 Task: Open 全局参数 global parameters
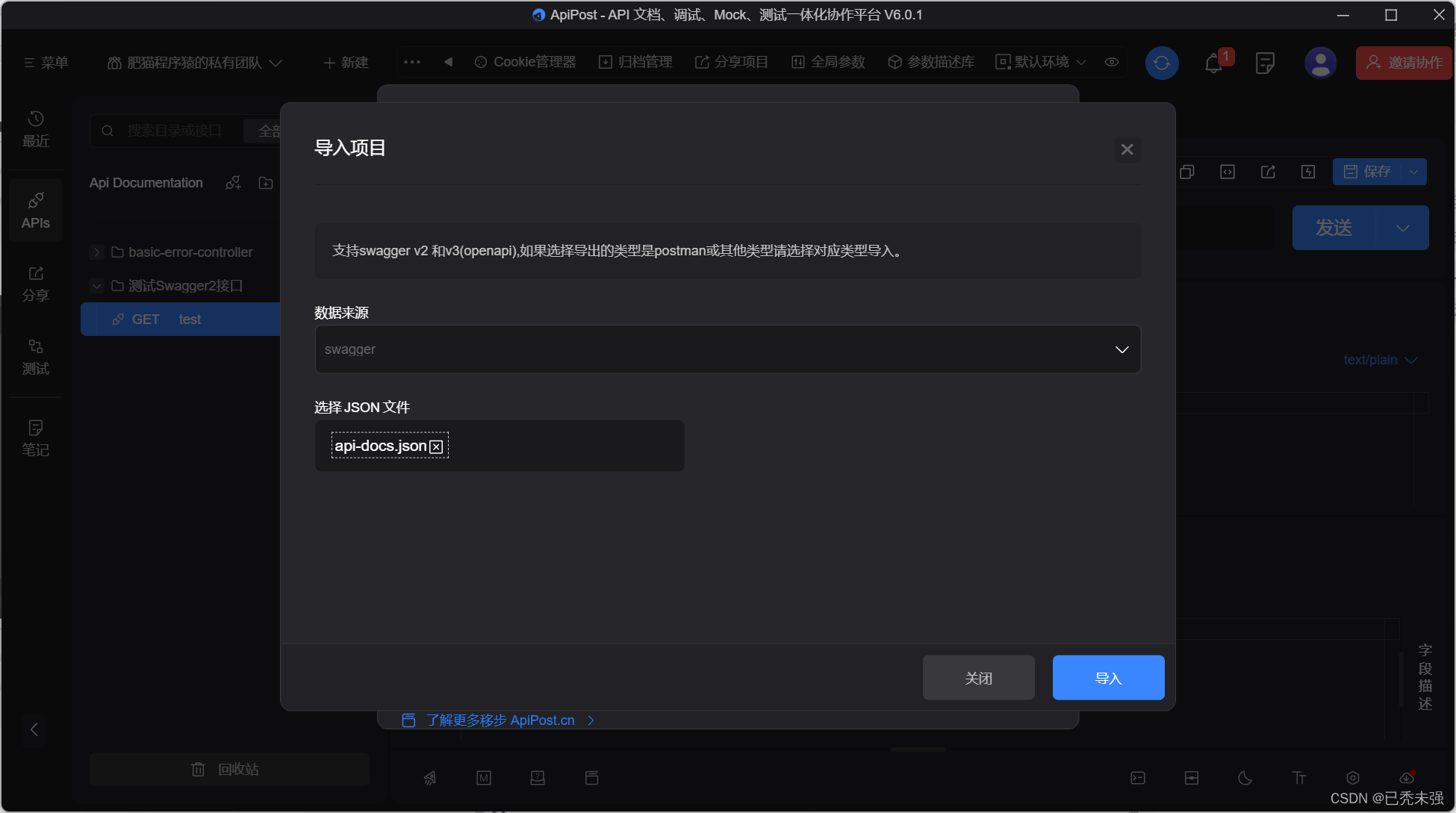coord(828,62)
